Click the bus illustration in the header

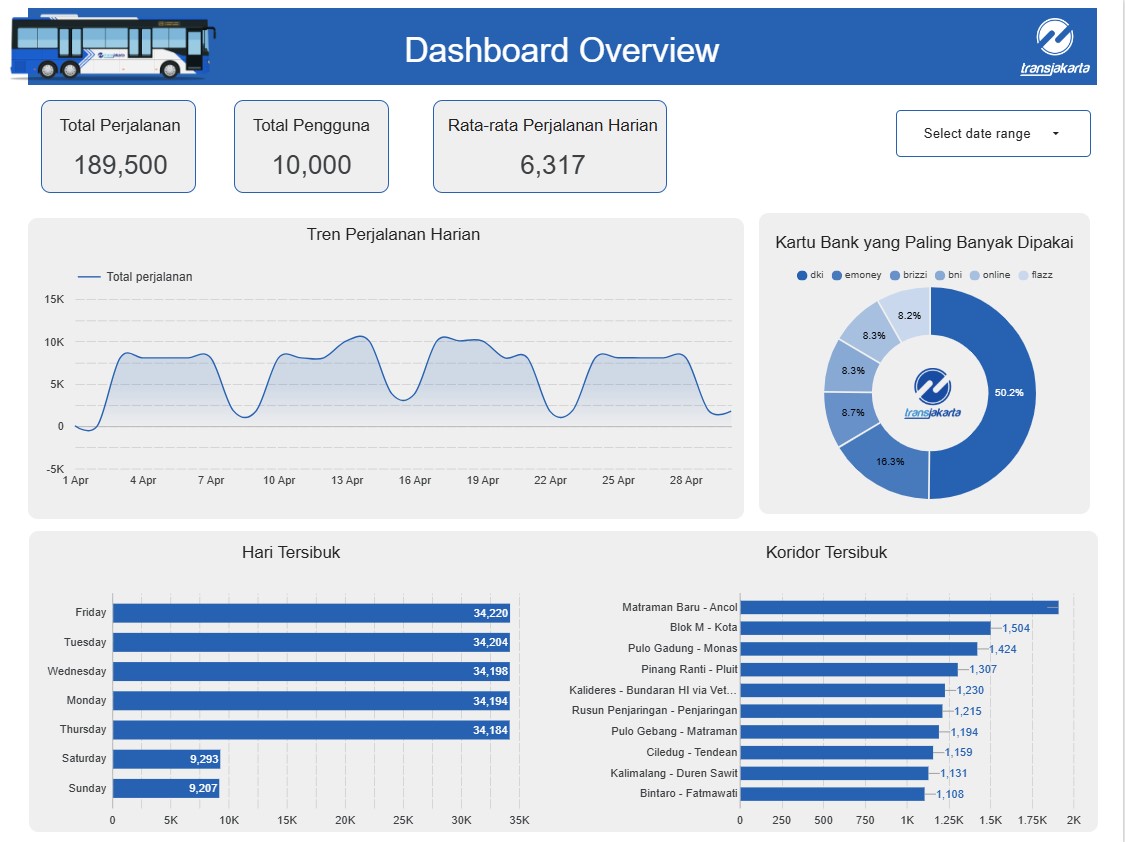click(113, 46)
